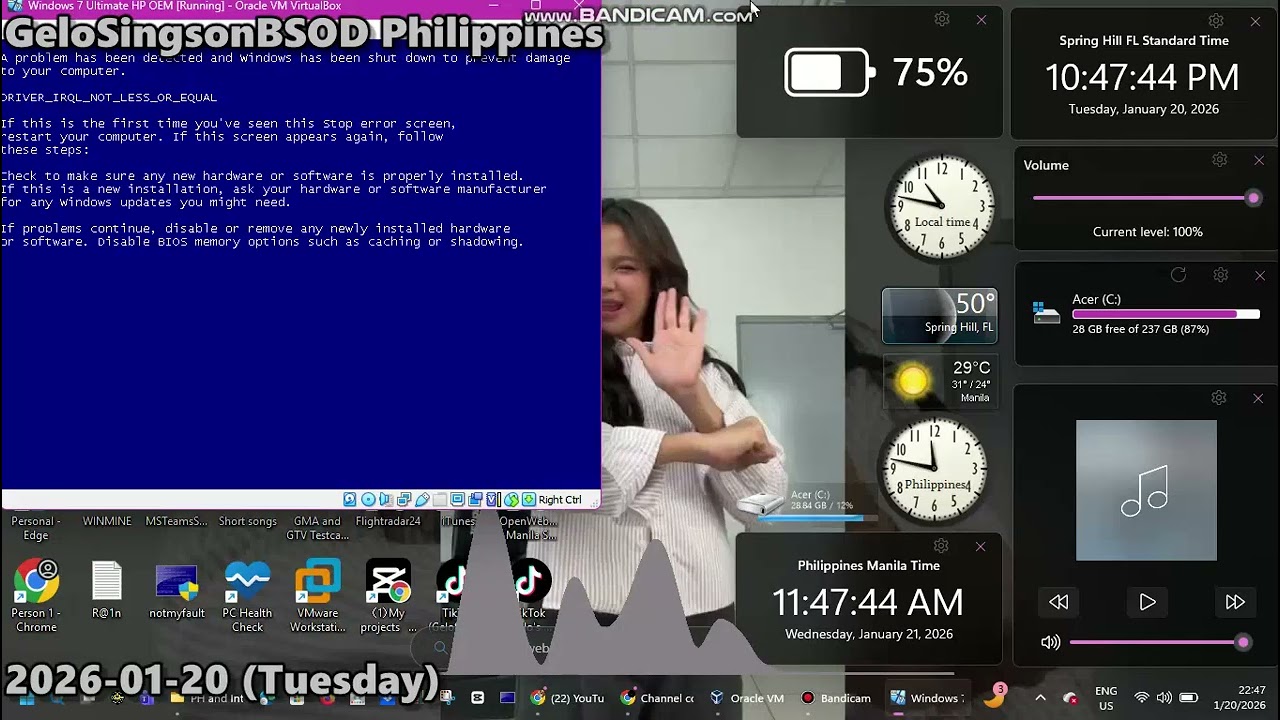The height and width of the screenshot is (720, 1280).
Task: Select the PC Health Check shortcut
Action: coord(247,597)
